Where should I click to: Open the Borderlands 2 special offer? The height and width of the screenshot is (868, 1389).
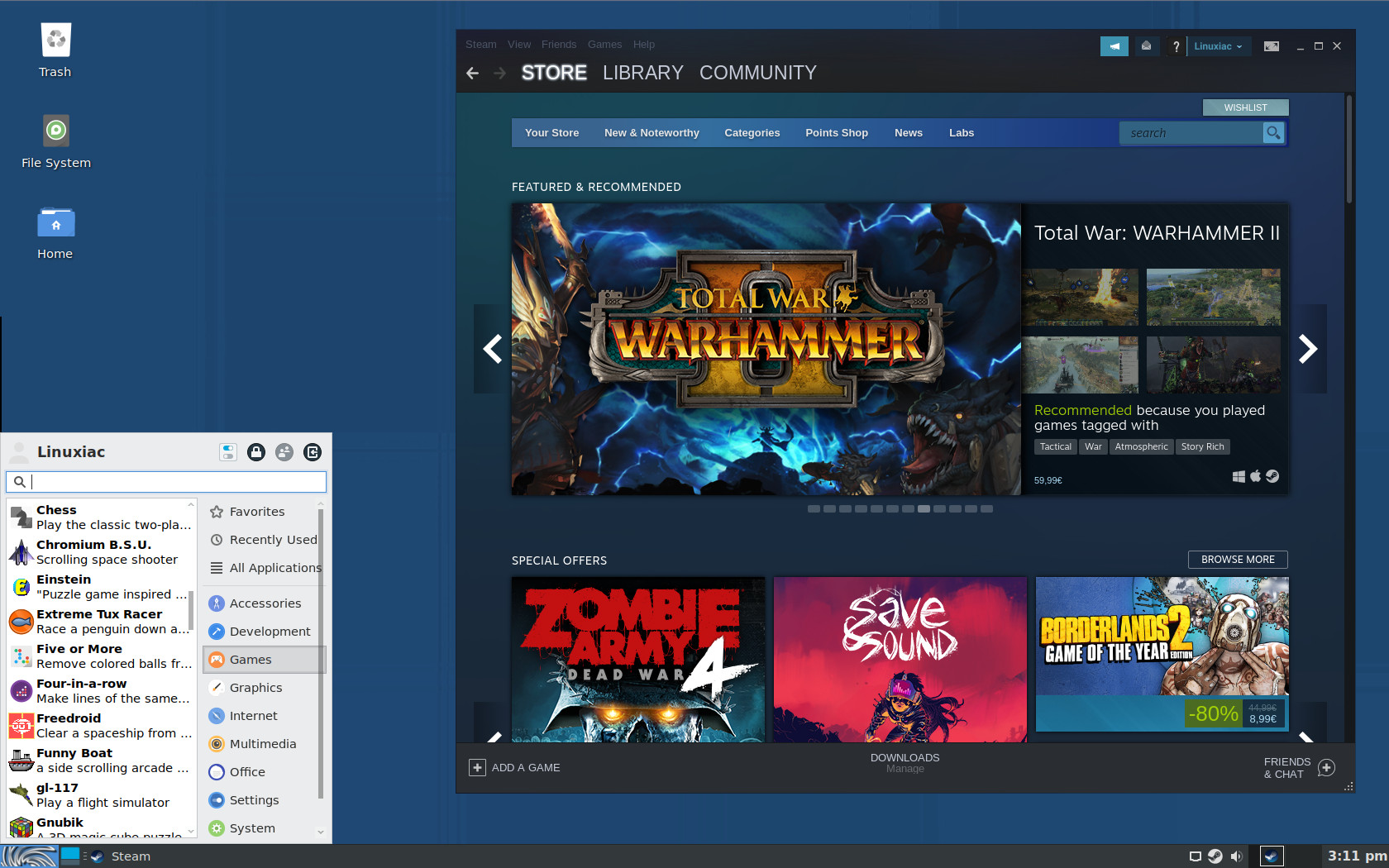coord(1162,654)
